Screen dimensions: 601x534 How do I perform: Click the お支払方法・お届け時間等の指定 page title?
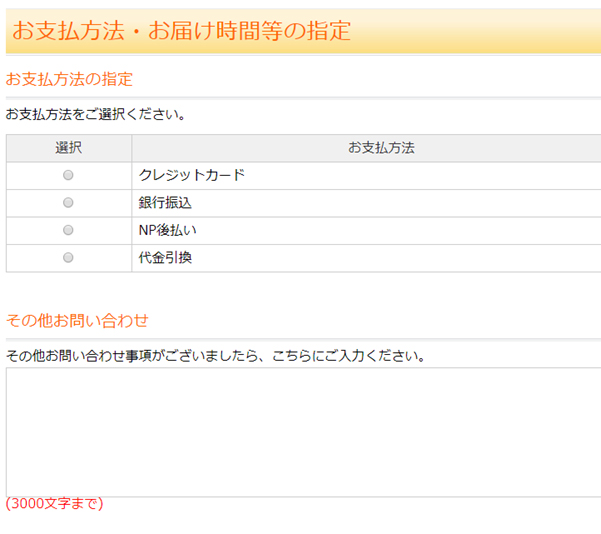click(181, 30)
